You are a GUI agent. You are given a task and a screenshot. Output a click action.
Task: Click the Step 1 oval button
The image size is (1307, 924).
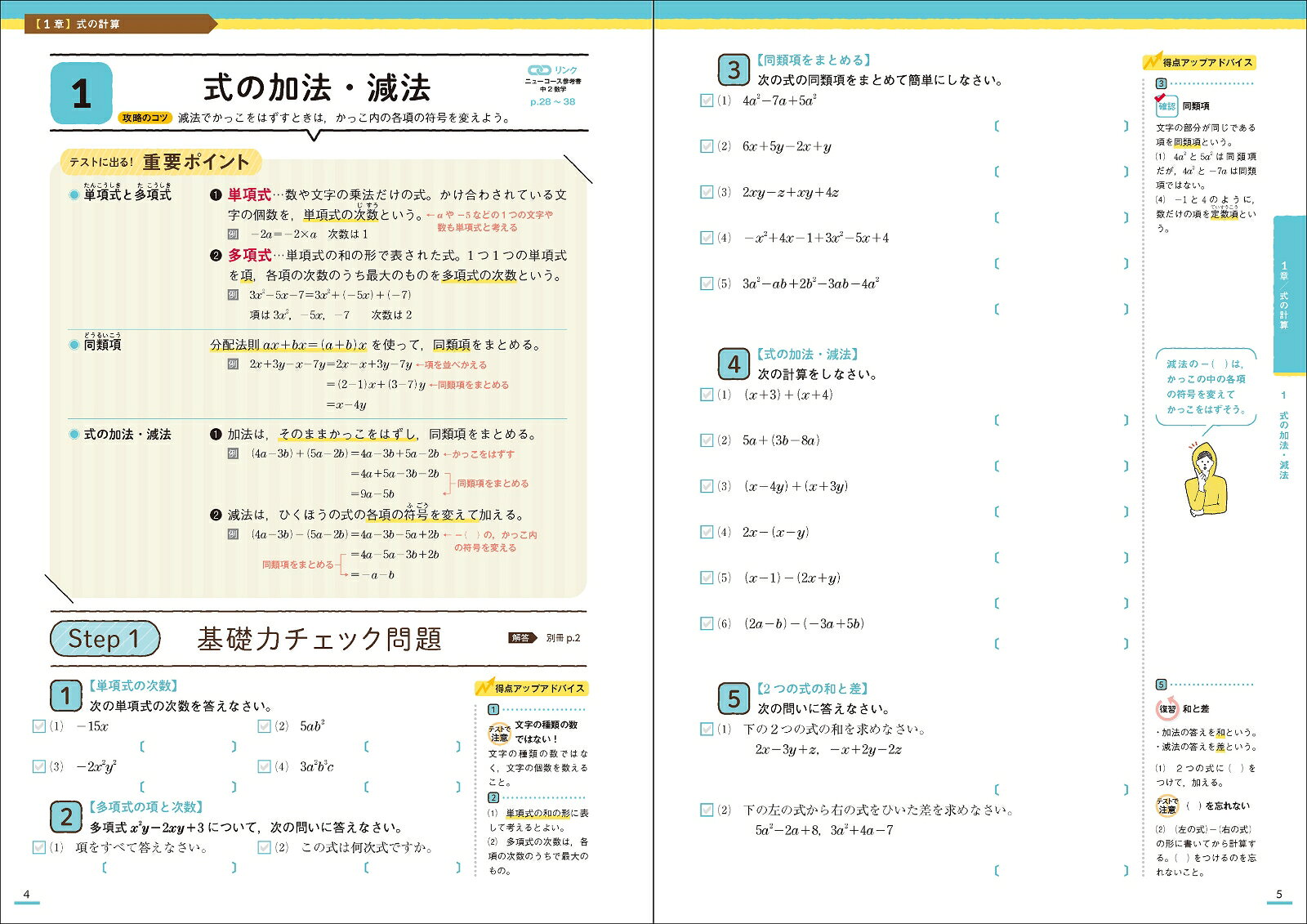tap(105, 638)
